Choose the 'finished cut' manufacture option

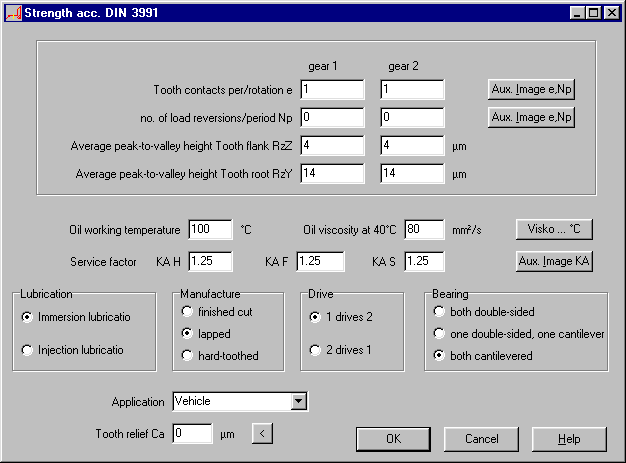187,312
